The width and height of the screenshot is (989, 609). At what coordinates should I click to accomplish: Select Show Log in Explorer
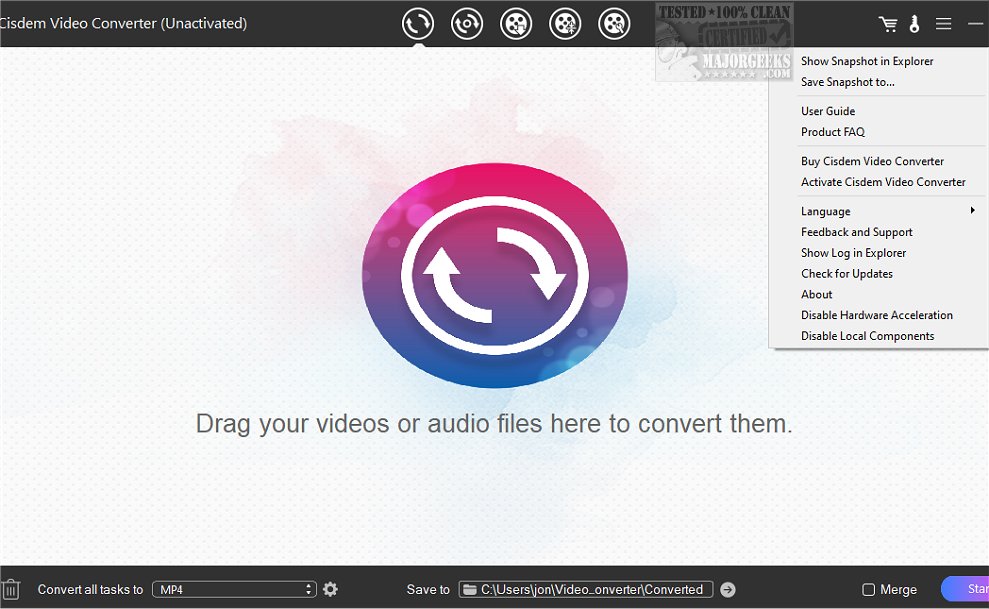(x=853, y=253)
